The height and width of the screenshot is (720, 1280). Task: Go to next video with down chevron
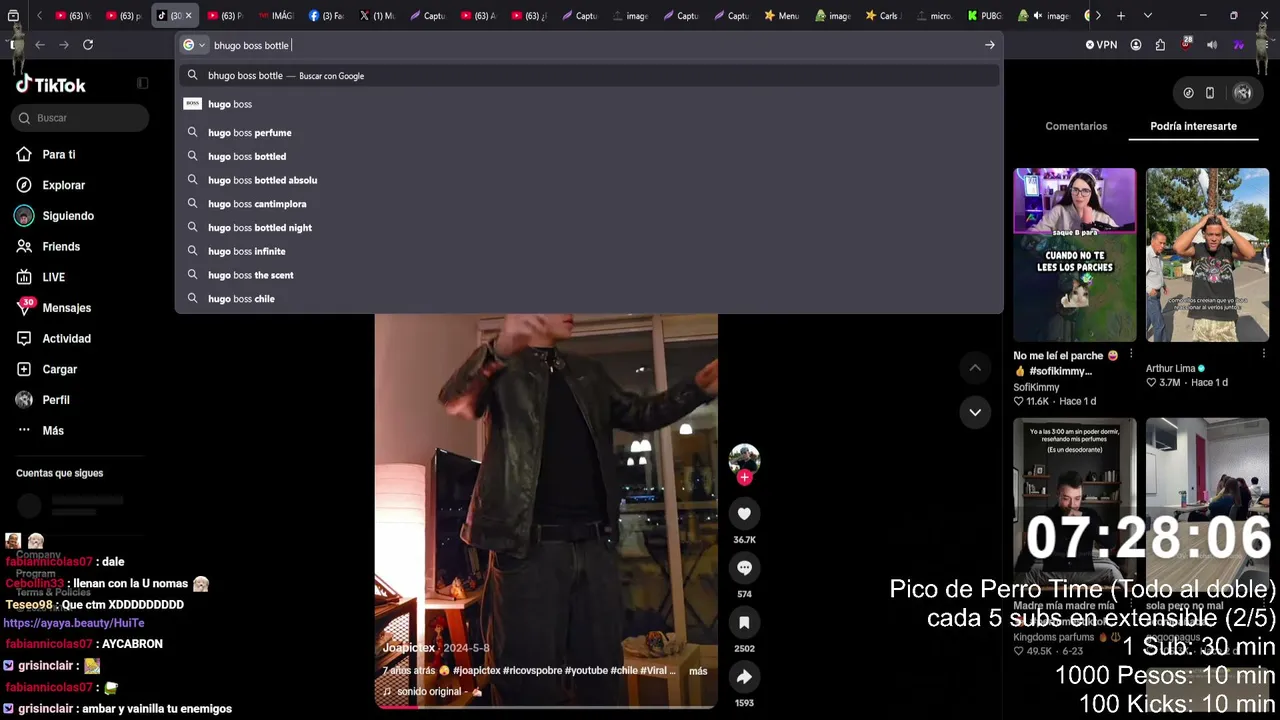click(x=975, y=412)
